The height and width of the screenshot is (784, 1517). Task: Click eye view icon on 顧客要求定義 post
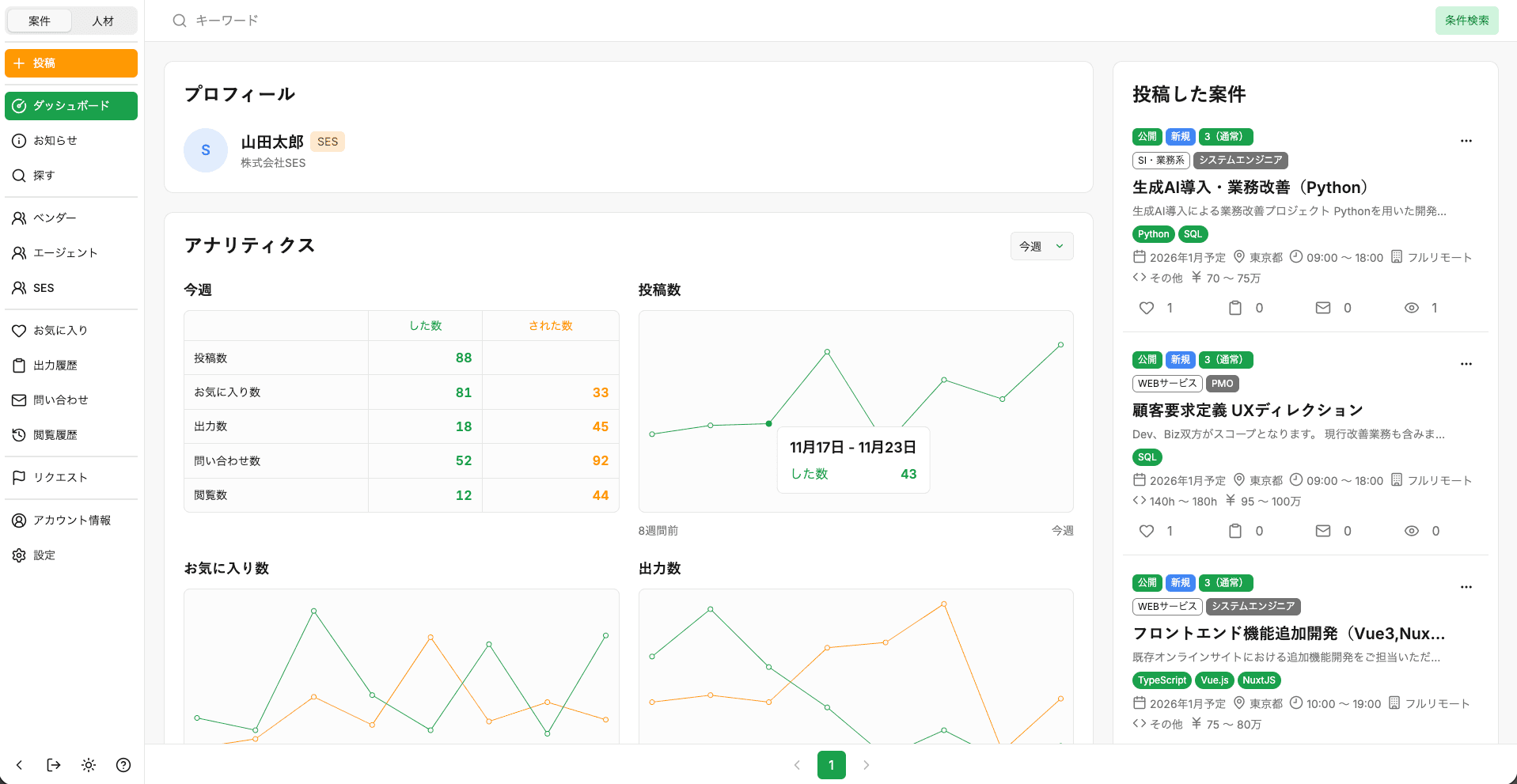click(1411, 531)
